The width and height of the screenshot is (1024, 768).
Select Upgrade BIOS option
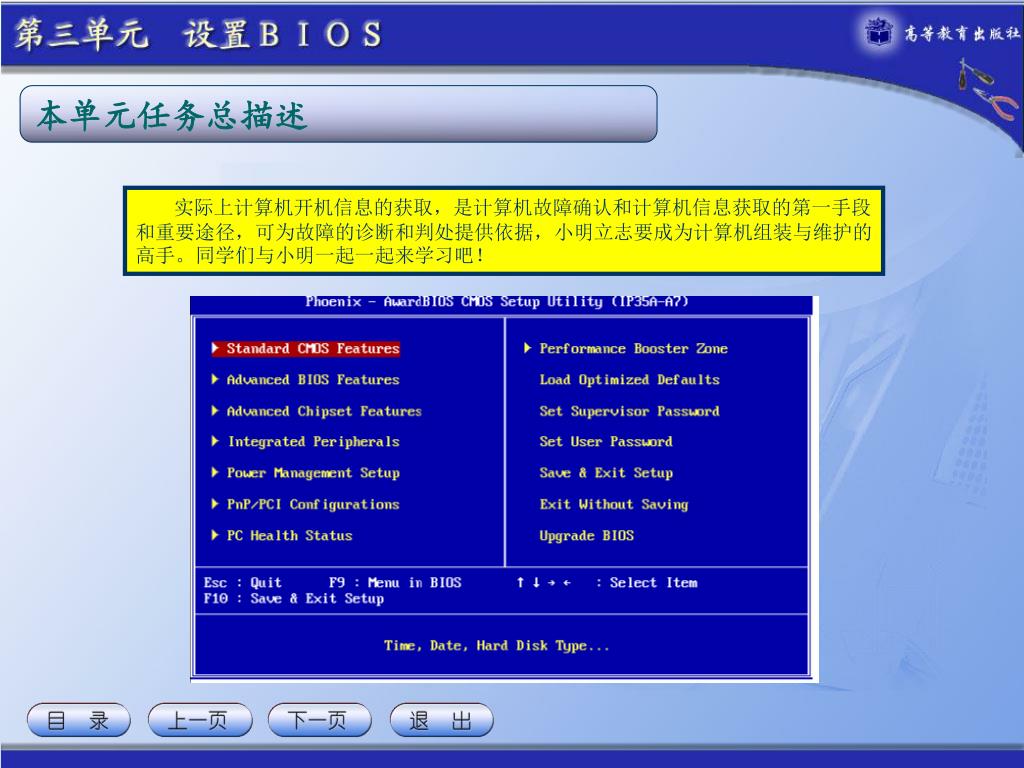[x=586, y=536]
